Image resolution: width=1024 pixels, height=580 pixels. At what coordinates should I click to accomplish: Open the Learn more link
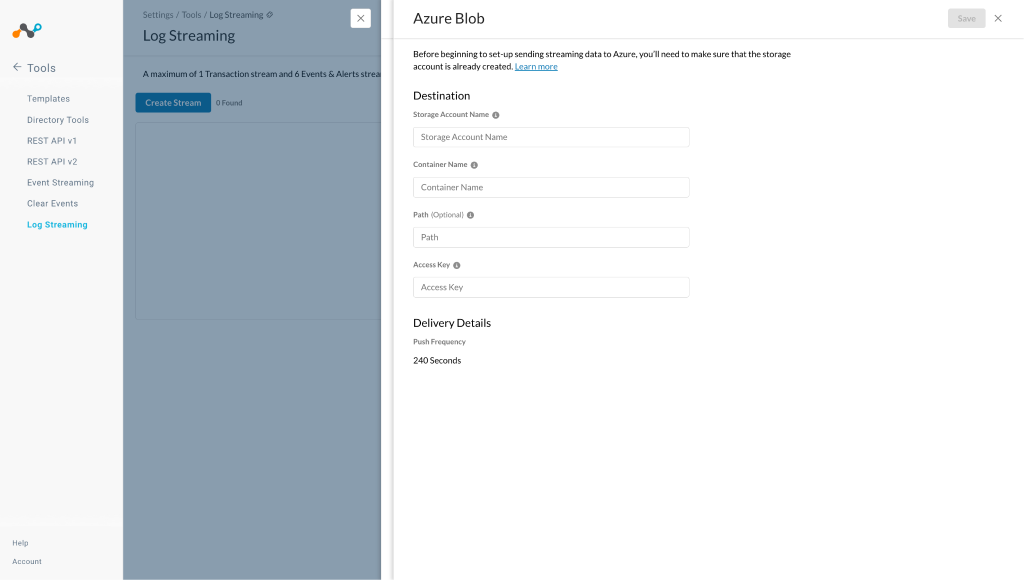tap(536, 67)
